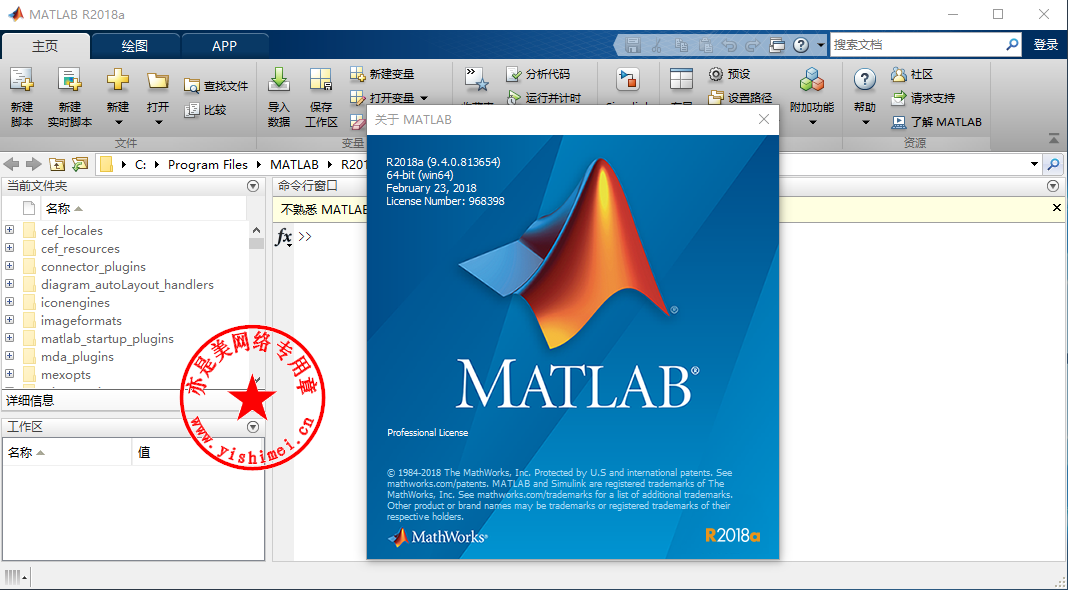The width and height of the screenshot is (1068, 590).
Task: Expand the diagram_autoLayout_handlers folder
Action: click(x=10, y=284)
